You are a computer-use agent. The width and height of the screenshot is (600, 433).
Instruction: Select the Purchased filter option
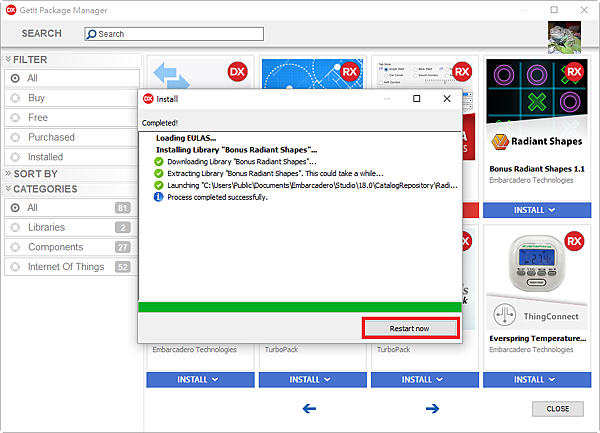point(72,137)
